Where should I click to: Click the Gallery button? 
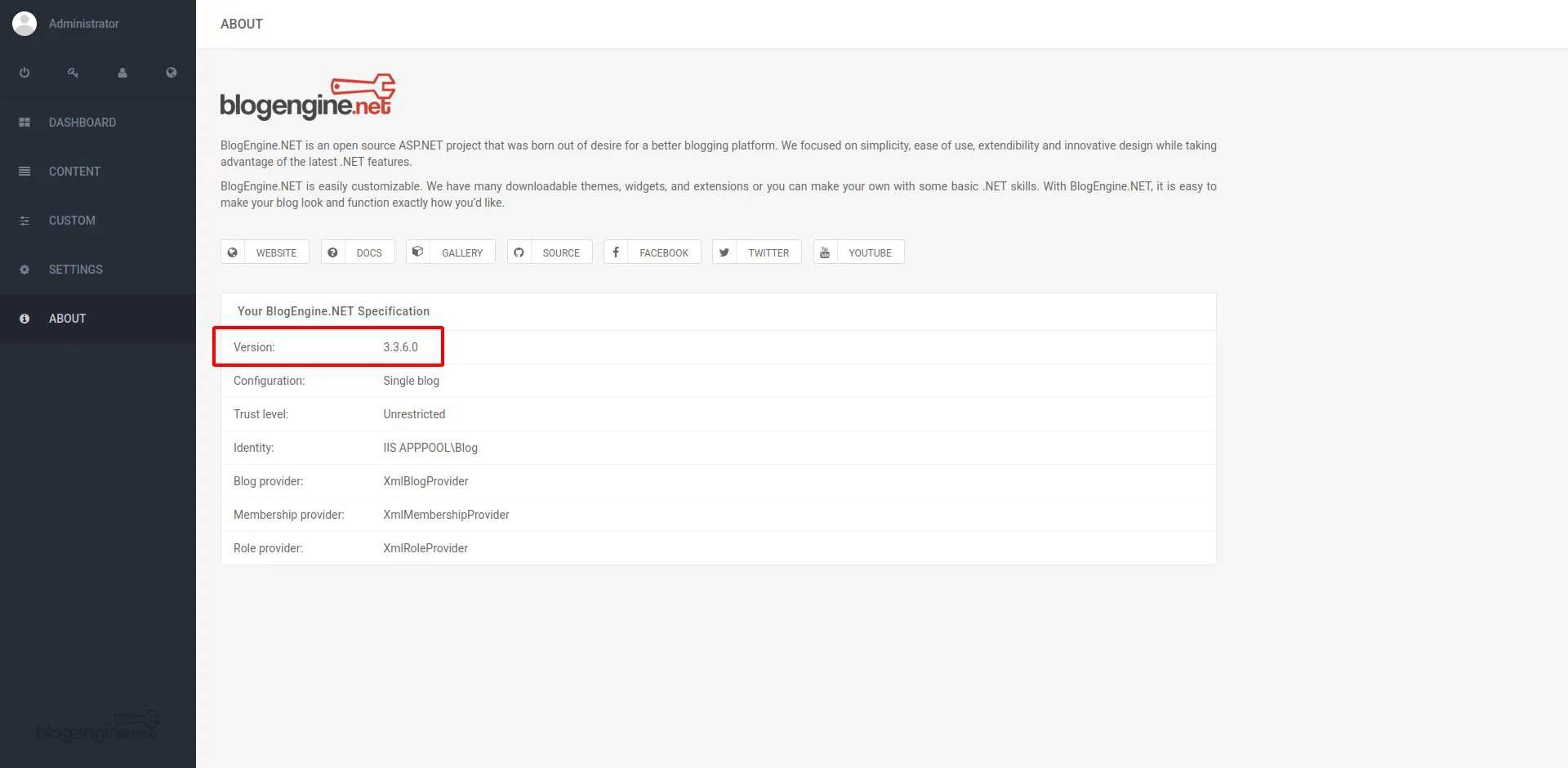pyautogui.click(x=451, y=252)
